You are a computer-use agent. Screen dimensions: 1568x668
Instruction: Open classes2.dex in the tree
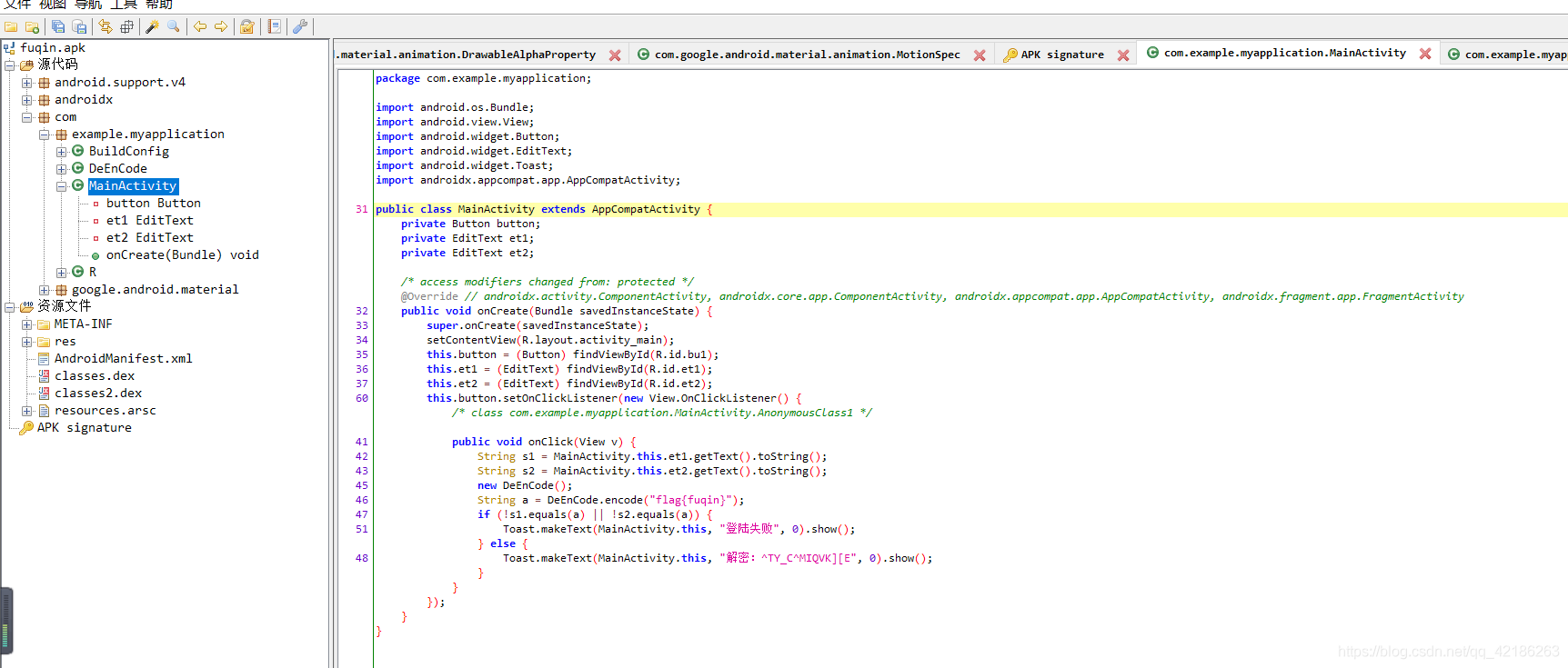tap(98, 393)
